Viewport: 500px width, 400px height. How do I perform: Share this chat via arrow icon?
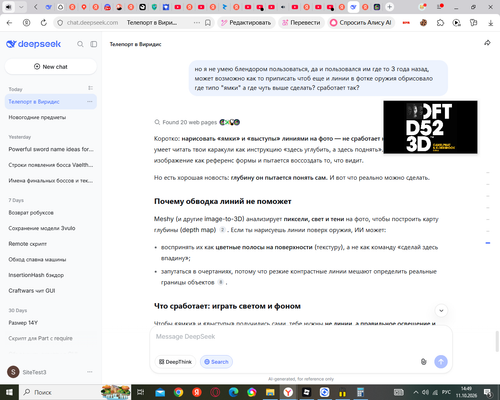tap(487, 43)
